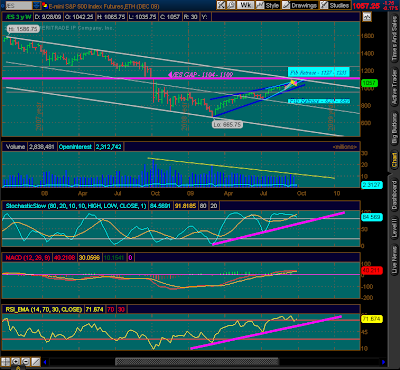Open the Drawings menu
Screen dimensions: 400x370
tap(300, 5)
